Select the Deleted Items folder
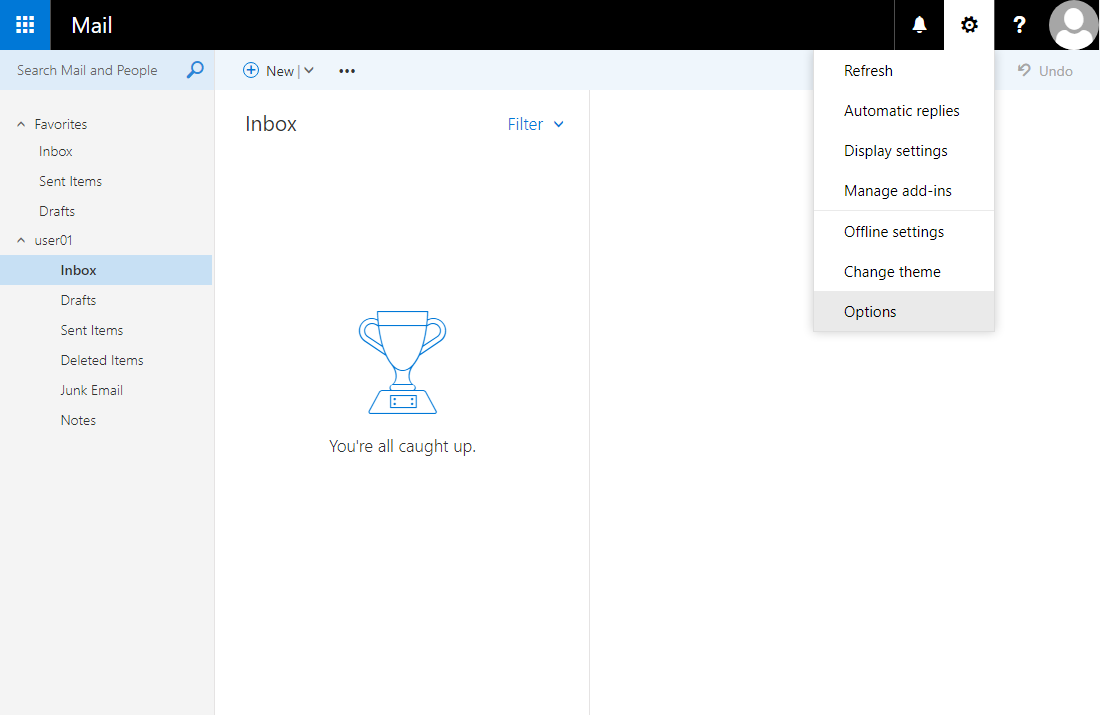The height and width of the screenshot is (715, 1100). (x=103, y=360)
